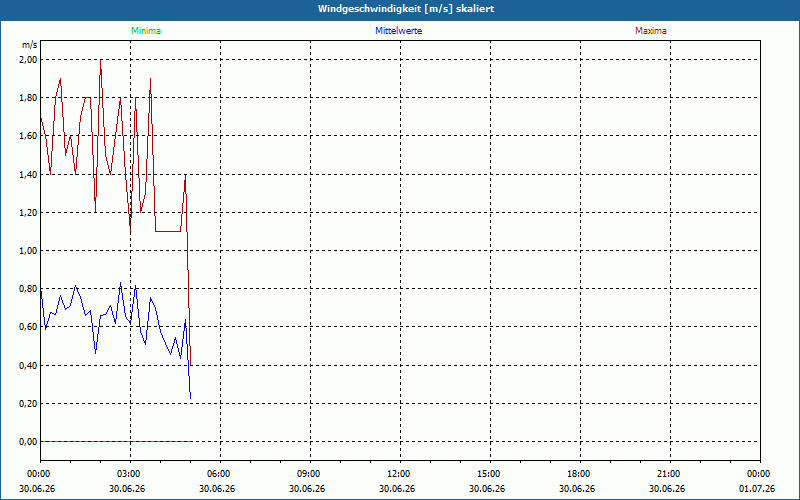Click the 0,60 y-axis value
Viewport: 800px width, 500px height.
pos(28,327)
